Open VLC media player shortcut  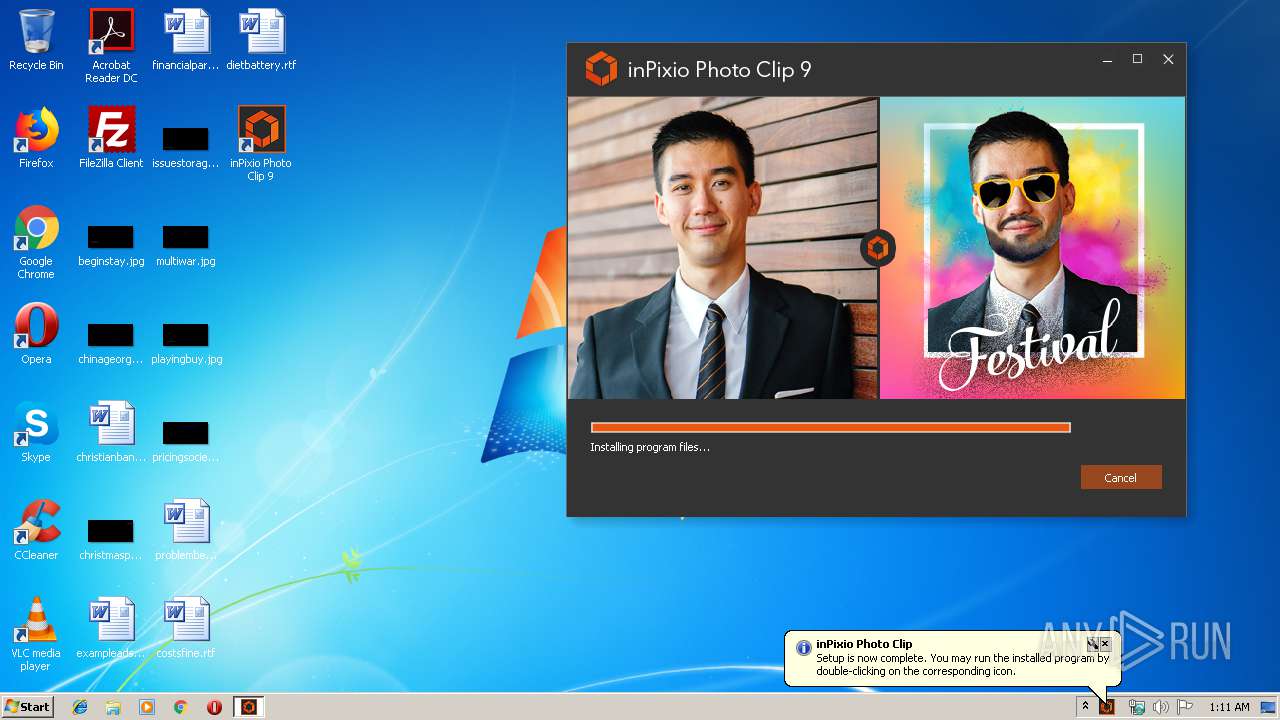pyautogui.click(x=36, y=634)
